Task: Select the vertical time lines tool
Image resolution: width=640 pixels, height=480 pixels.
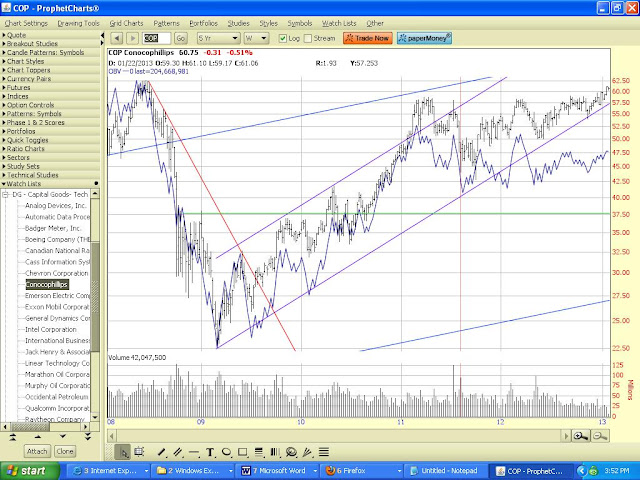Action: pos(275,452)
